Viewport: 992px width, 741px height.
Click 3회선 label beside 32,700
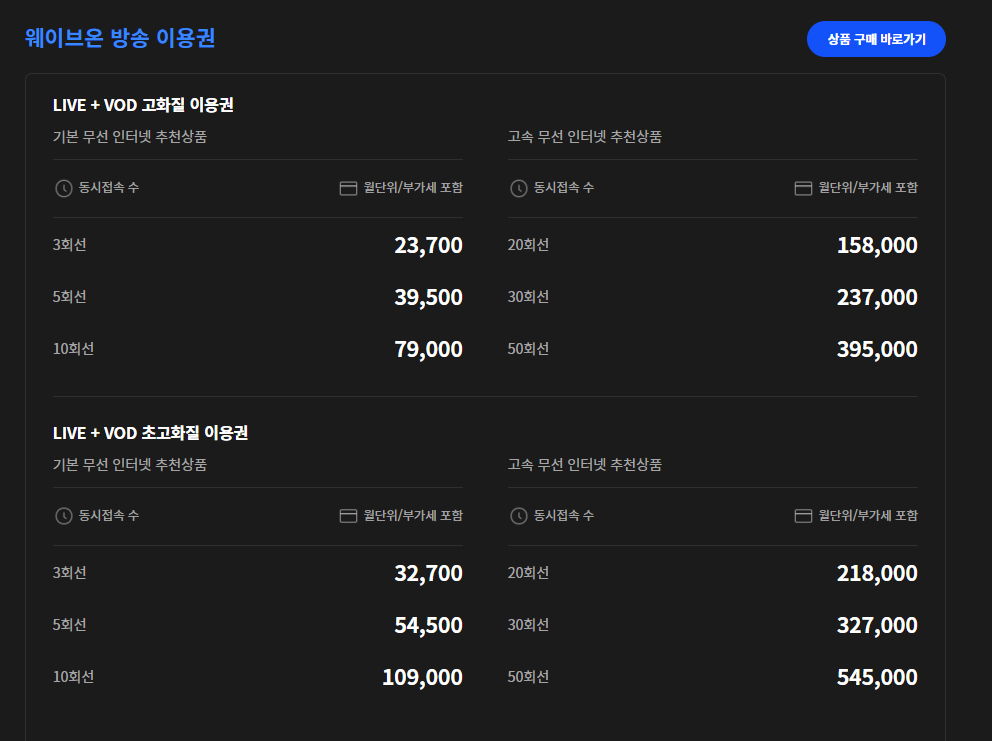(x=70, y=573)
